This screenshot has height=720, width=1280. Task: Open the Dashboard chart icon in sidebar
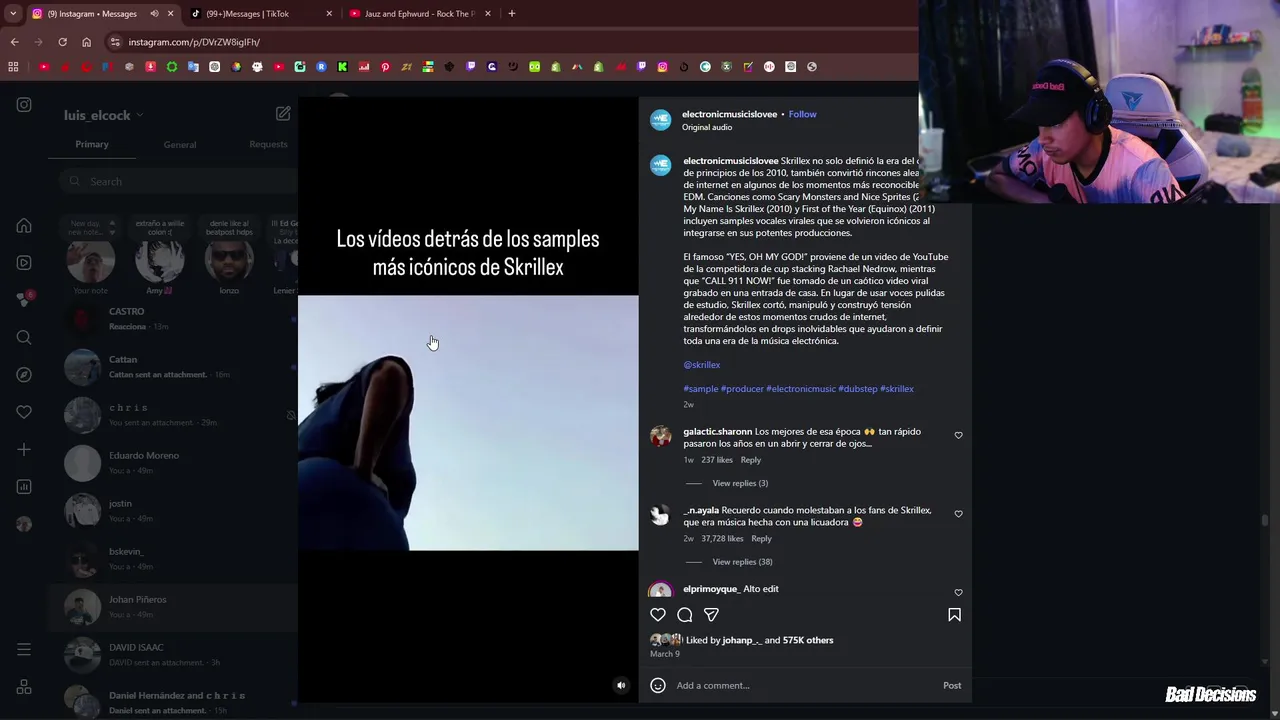(24, 487)
